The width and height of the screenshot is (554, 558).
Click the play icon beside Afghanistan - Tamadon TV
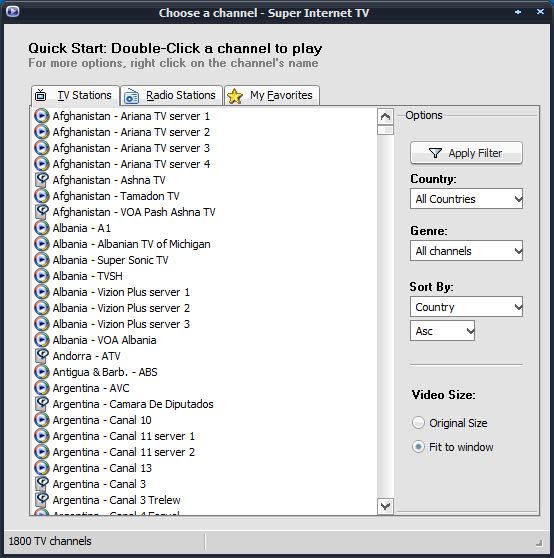point(42,196)
